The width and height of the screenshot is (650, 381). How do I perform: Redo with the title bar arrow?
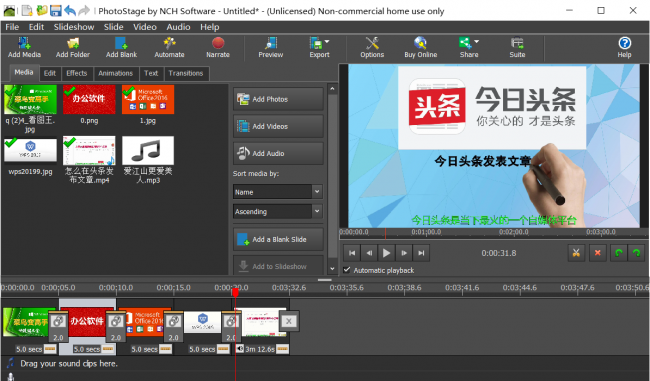pyautogui.click(x=84, y=11)
